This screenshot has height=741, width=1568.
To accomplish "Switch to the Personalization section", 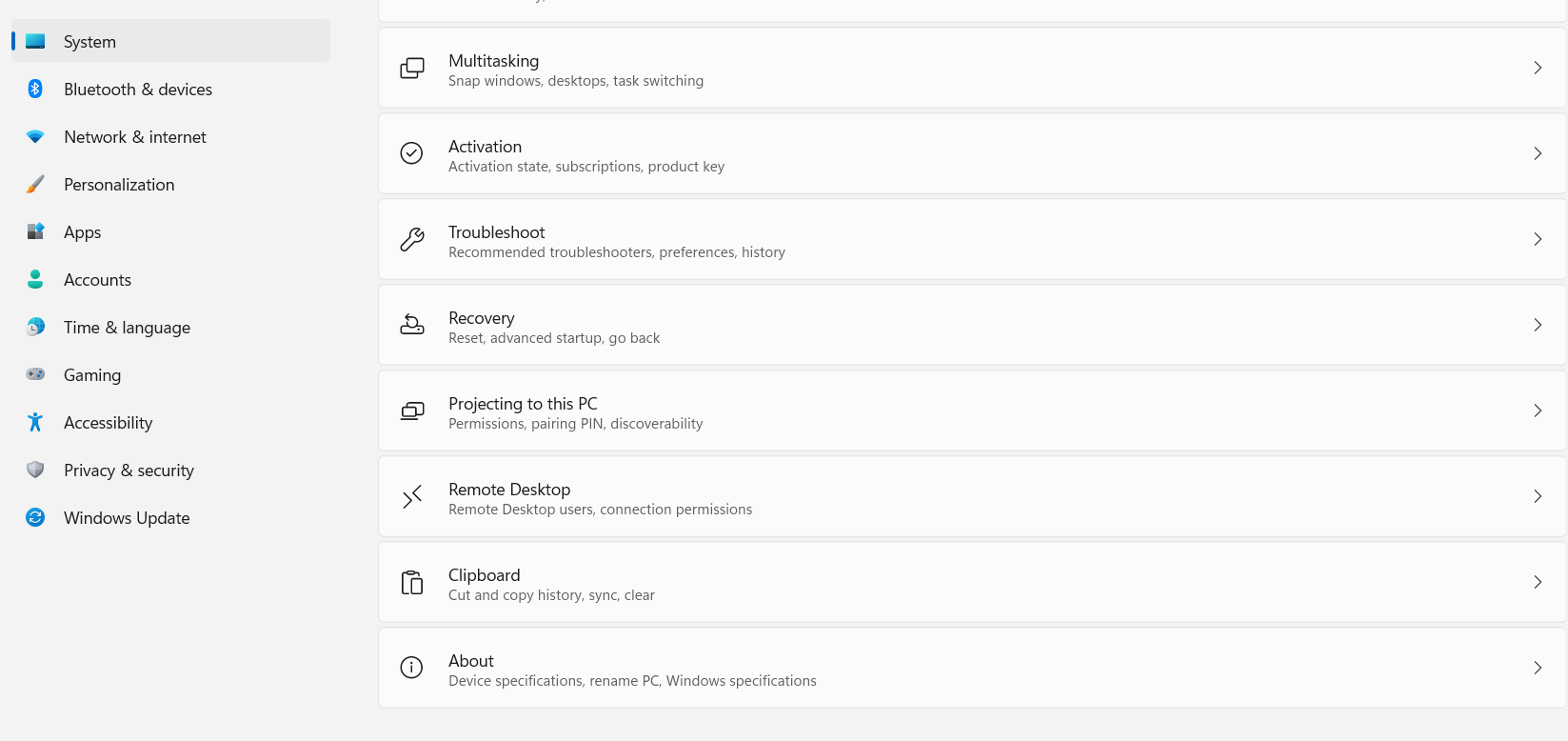I will pyautogui.click(x=119, y=185).
